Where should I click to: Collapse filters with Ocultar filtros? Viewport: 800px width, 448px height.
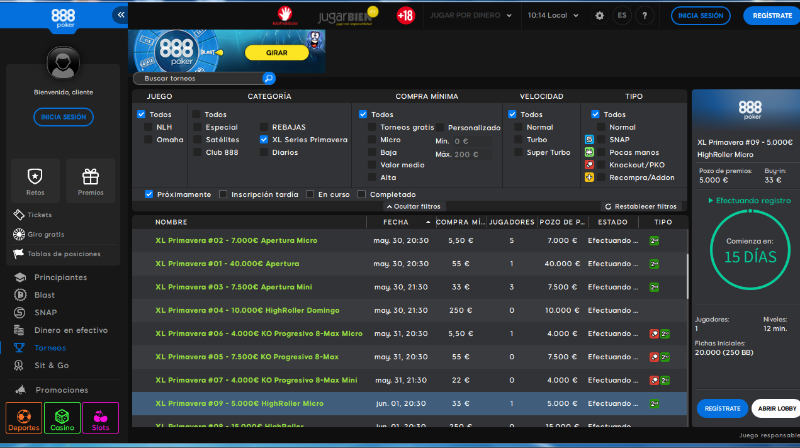pos(413,207)
